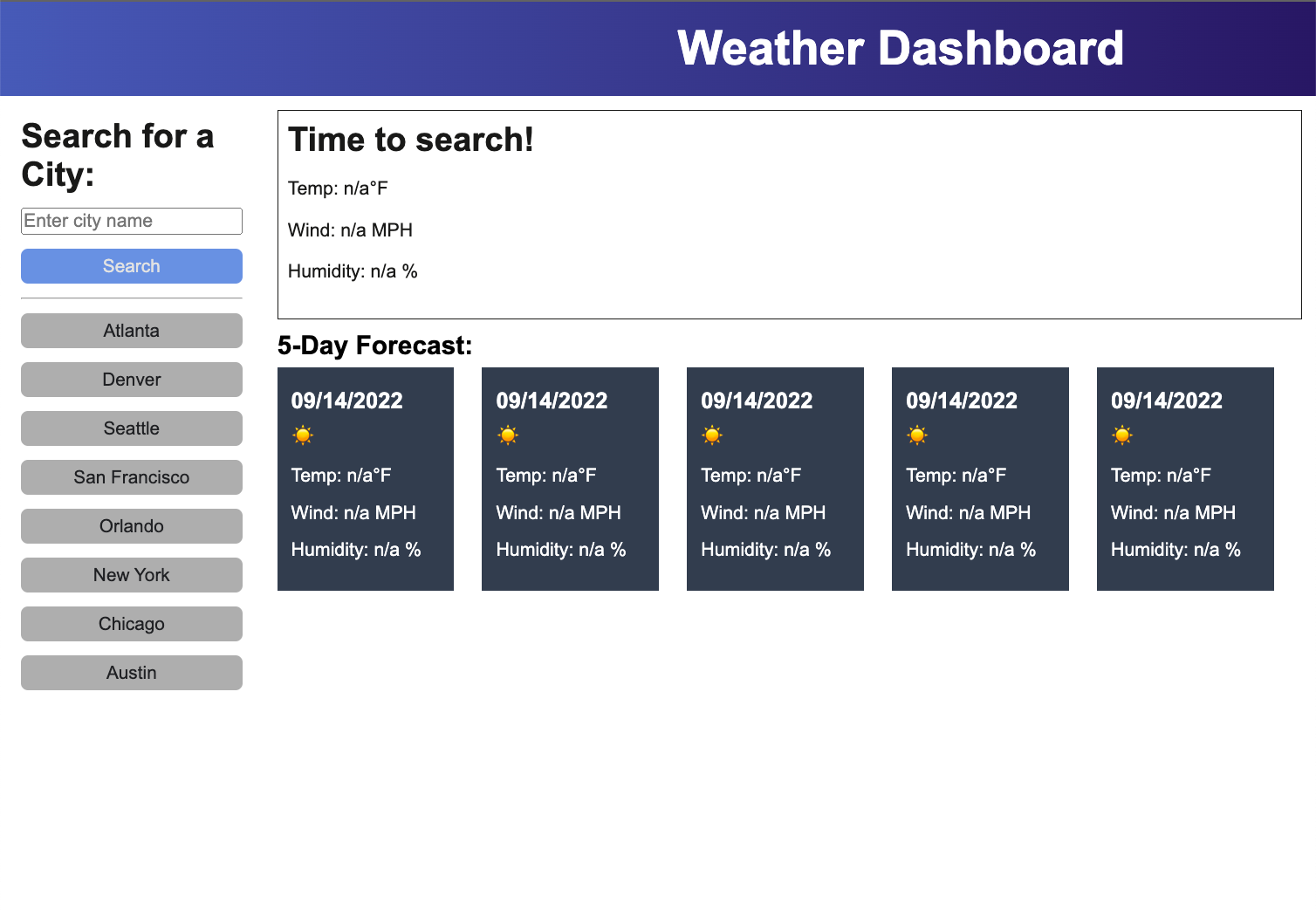This screenshot has height=911, width=1316.
Task: Choose the Denver city button
Action: pyautogui.click(x=132, y=380)
